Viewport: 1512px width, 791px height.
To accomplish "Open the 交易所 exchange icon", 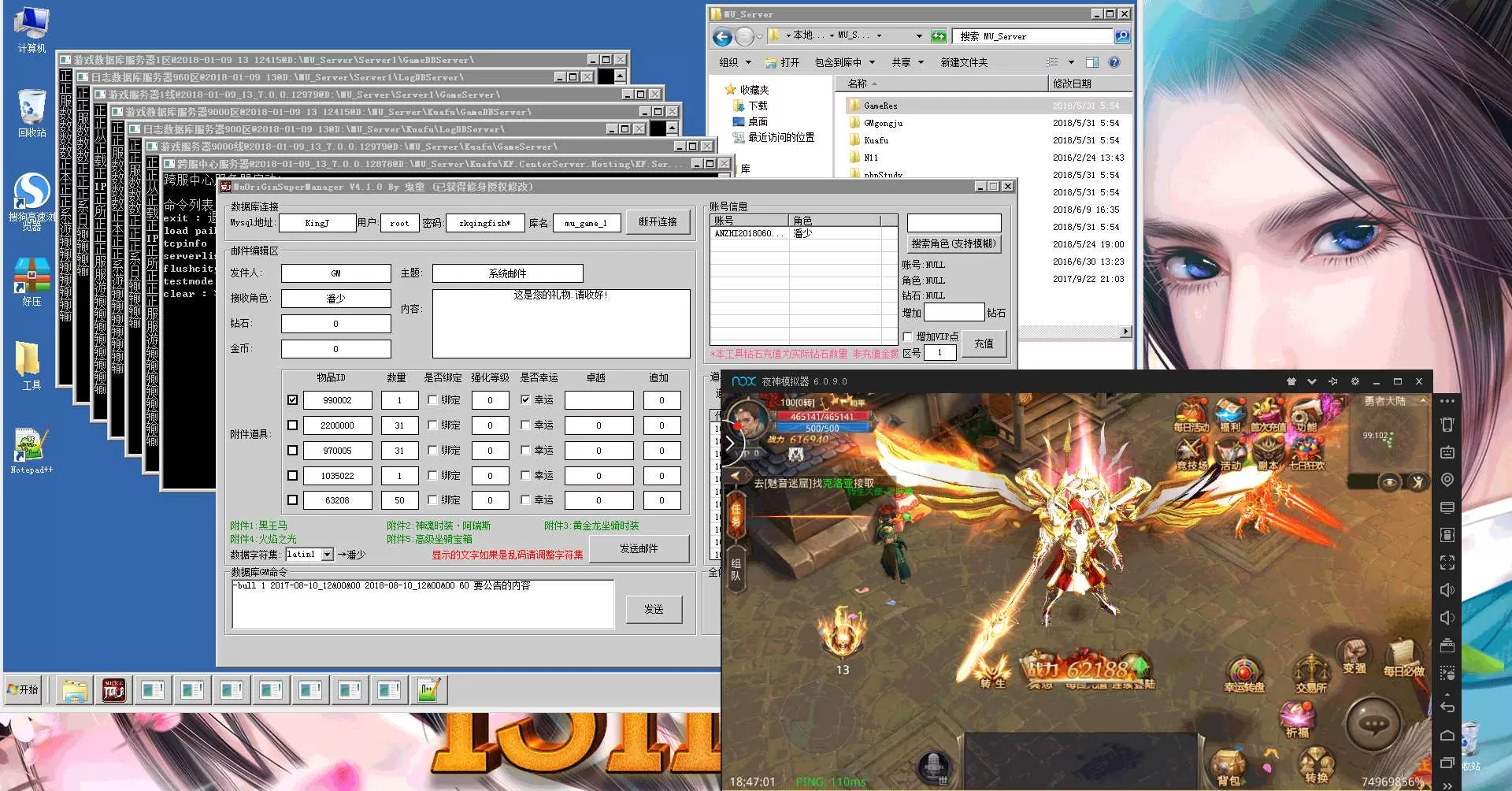I will coord(1311,675).
